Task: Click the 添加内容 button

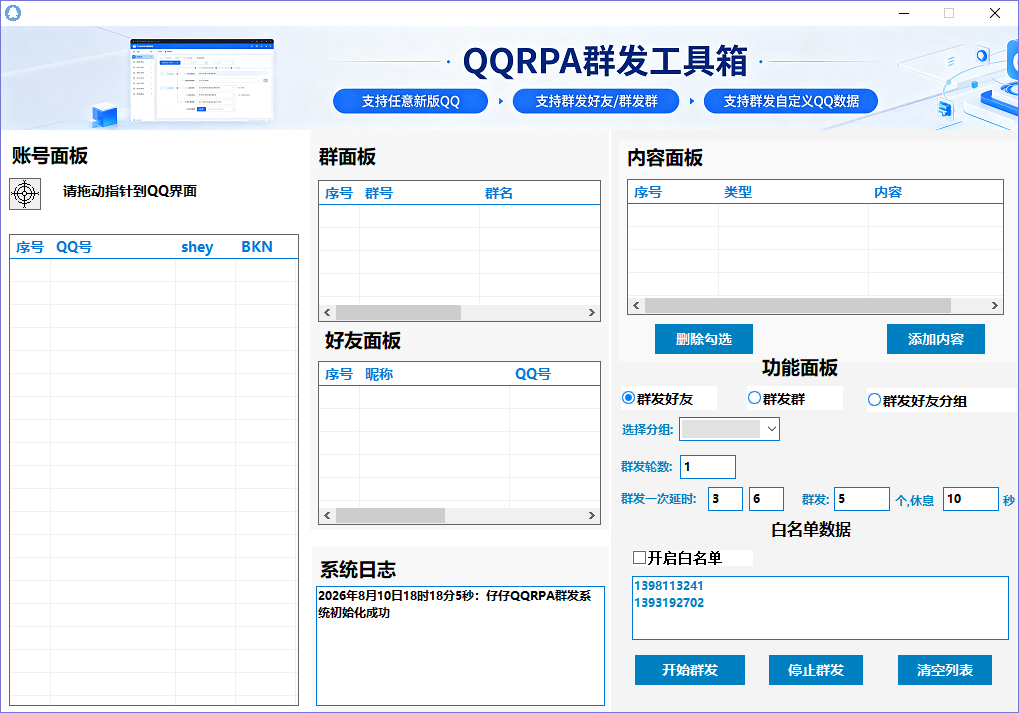Action: coord(936,339)
